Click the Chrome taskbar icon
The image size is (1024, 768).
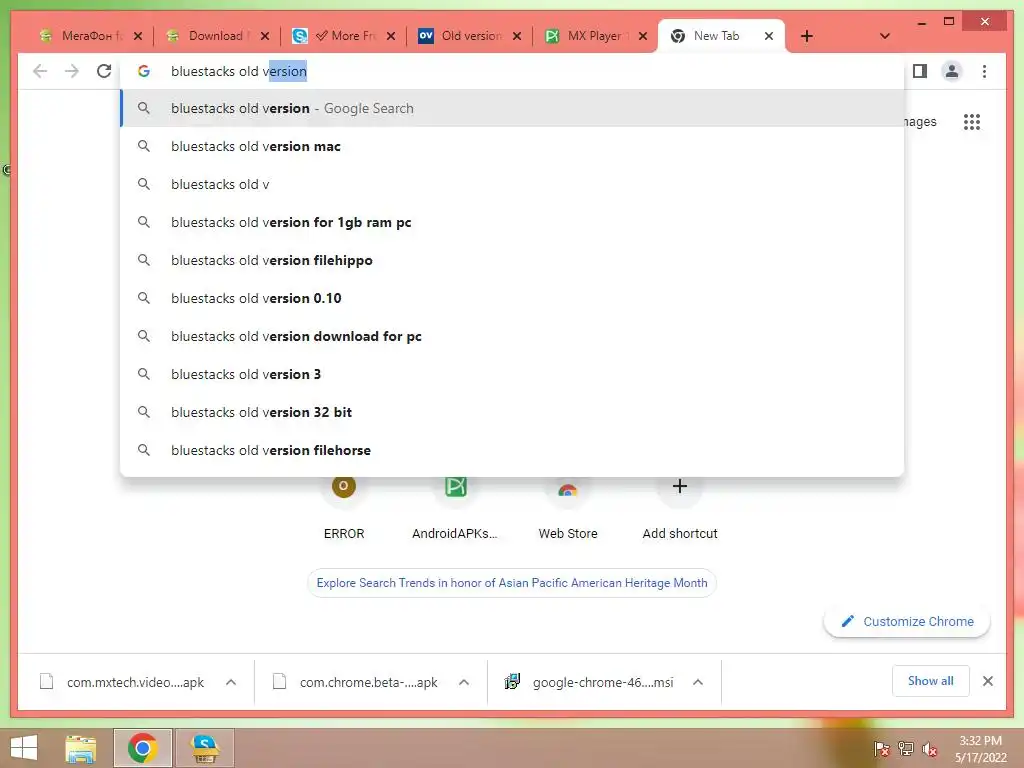click(x=142, y=748)
